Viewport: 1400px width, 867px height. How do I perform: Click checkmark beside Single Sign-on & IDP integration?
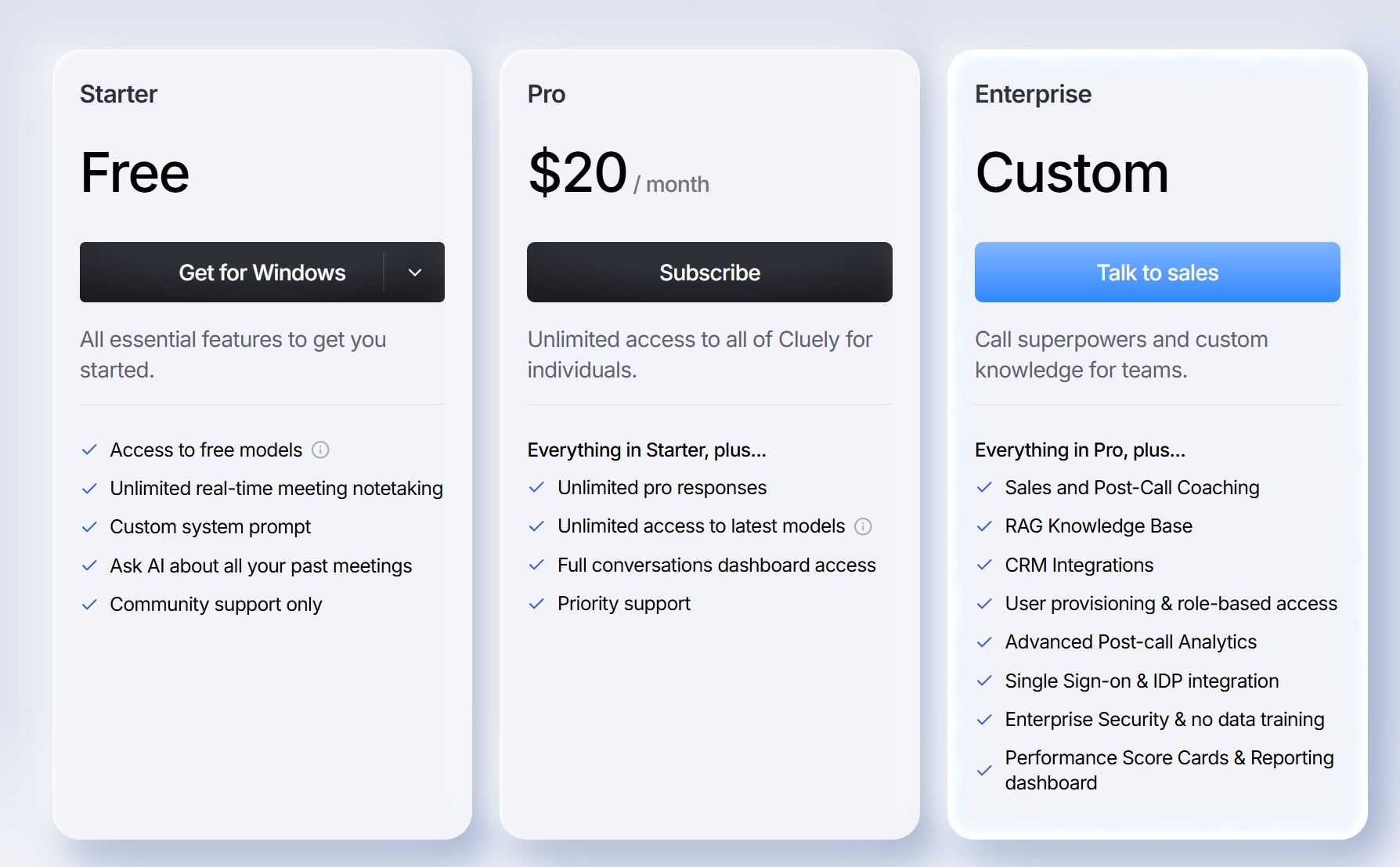(984, 681)
